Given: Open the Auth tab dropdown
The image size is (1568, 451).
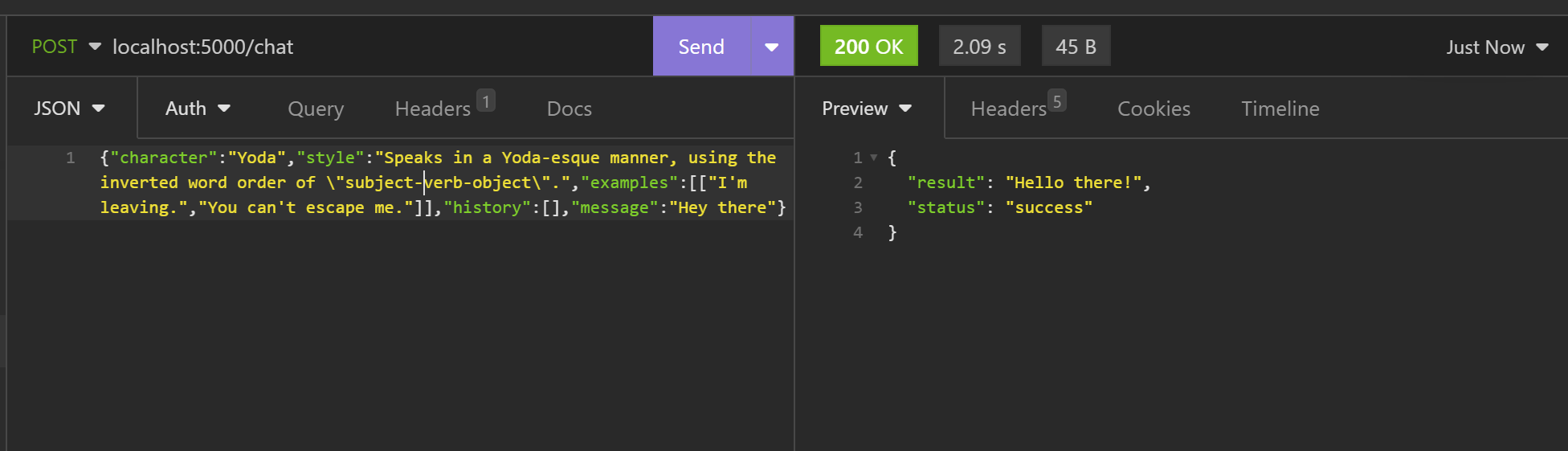Looking at the screenshot, I should tap(198, 108).
